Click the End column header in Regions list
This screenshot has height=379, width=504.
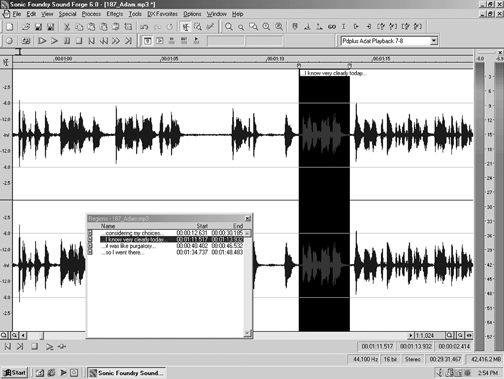pyautogui.click(x=238, y=226)
